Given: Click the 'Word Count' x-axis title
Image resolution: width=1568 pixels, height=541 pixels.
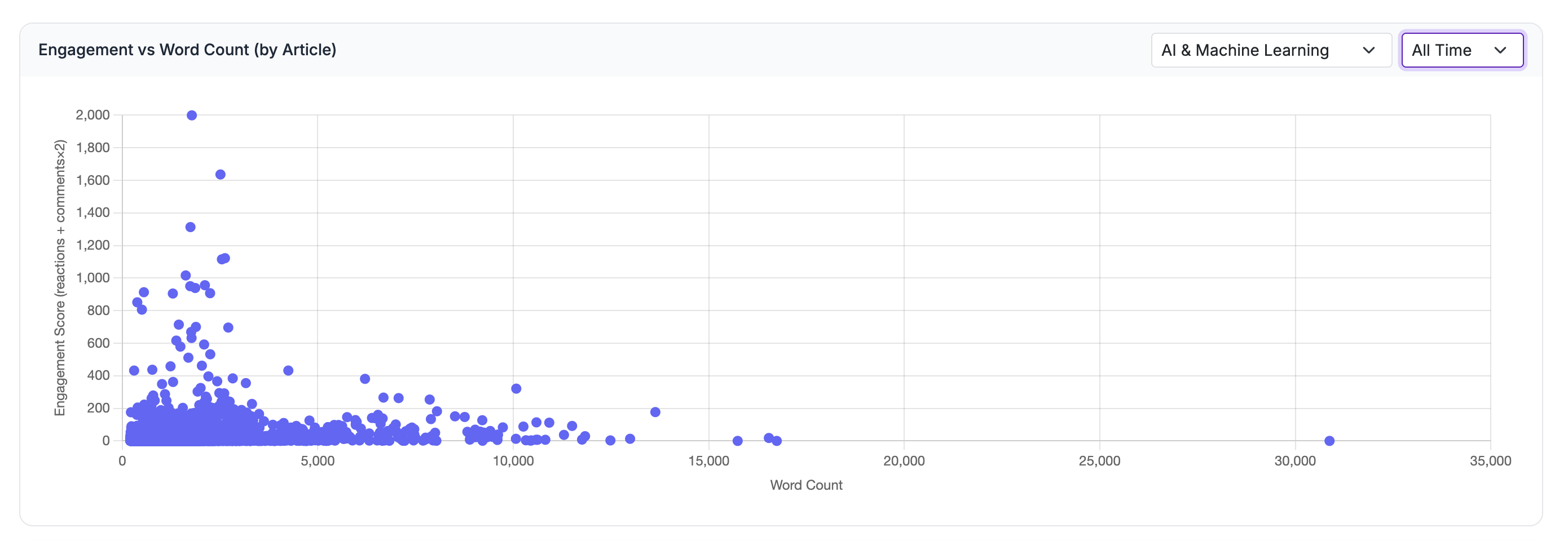Looking at the screenshot, I should click(806, 485).
